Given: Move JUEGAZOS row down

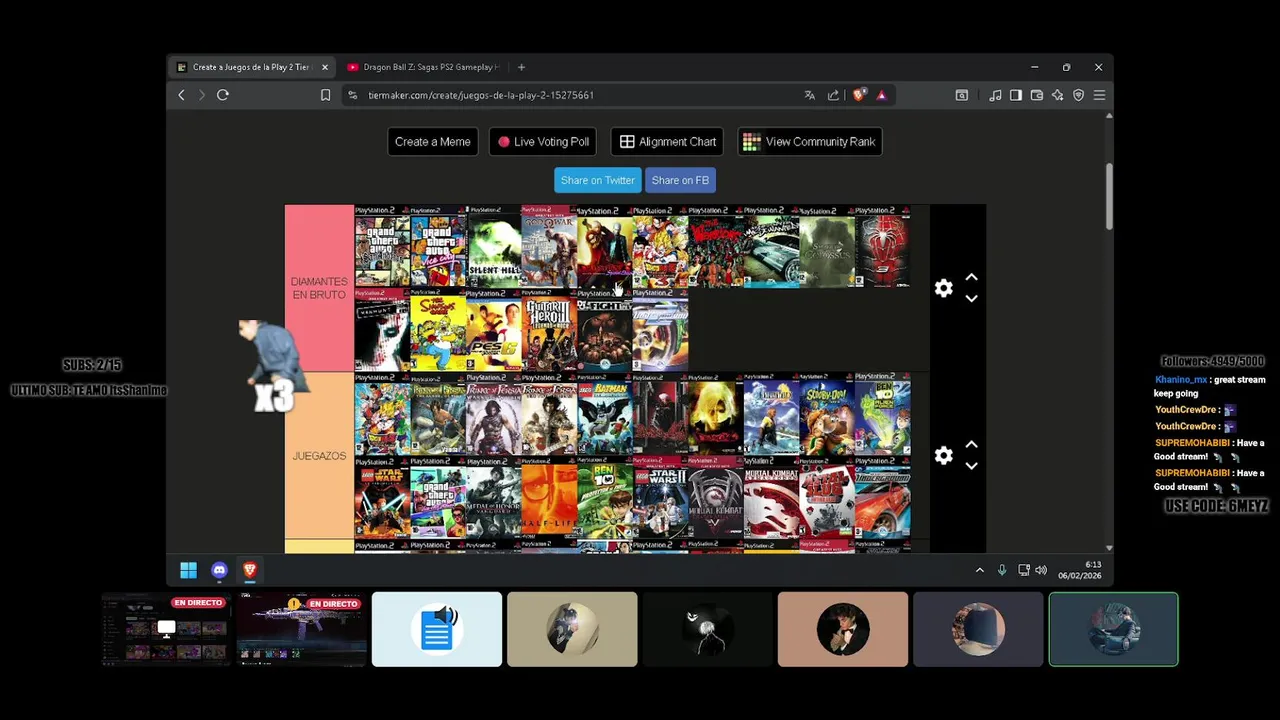Looking at the screenshot, I should point(971,466).
